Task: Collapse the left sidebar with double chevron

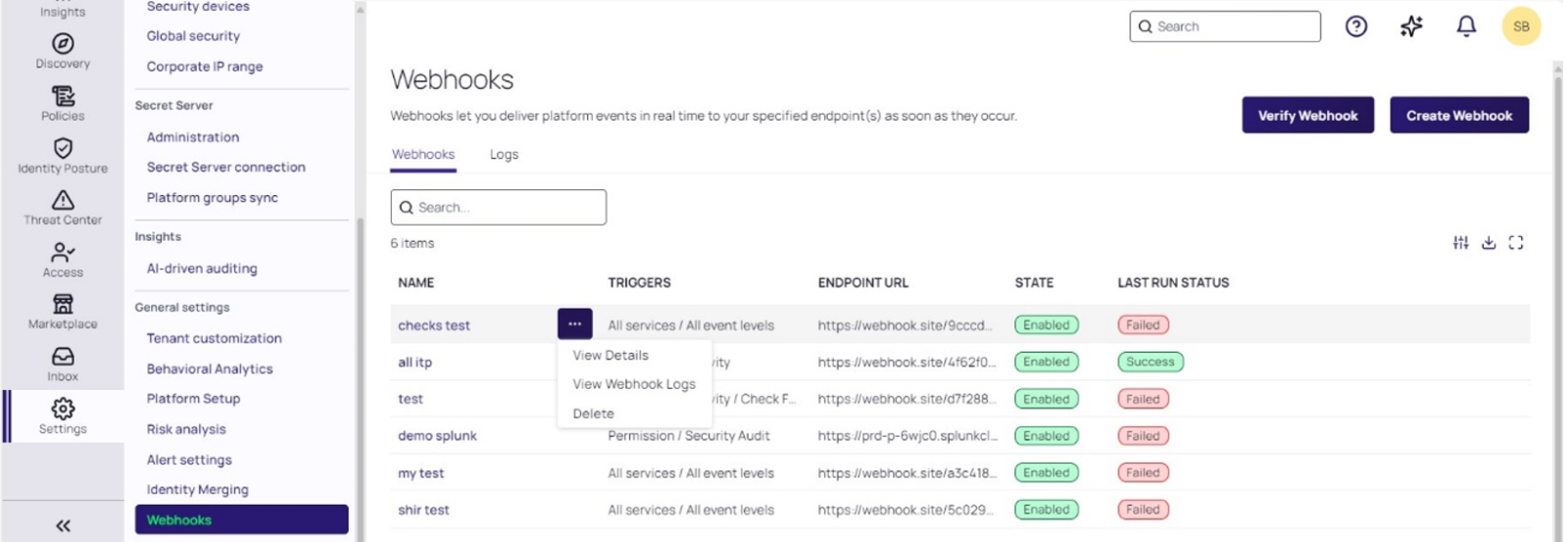Action: click(63, 526)
